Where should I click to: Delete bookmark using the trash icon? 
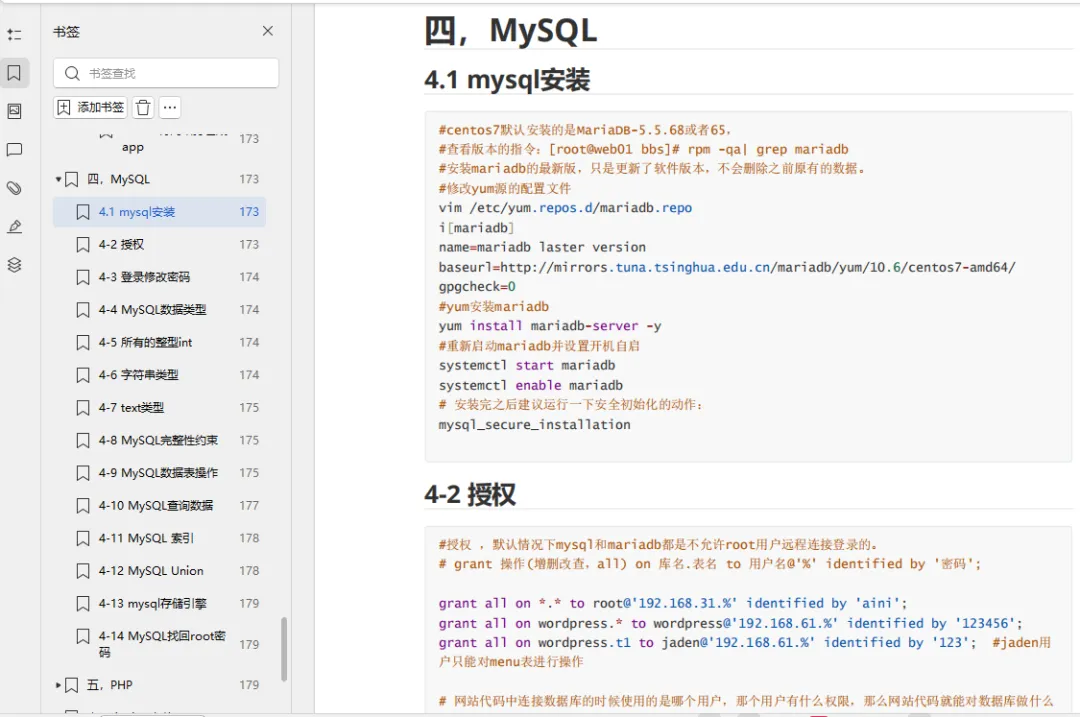coord(143,107)
